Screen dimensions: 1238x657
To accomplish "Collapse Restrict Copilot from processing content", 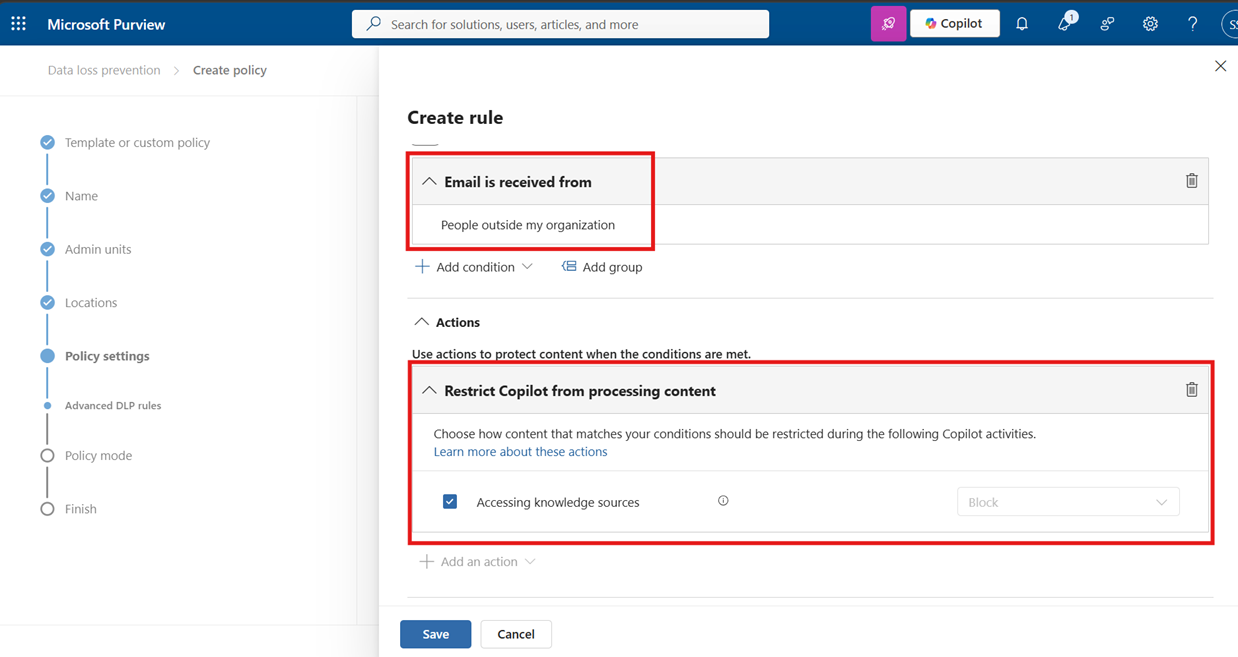I will pos(429,391).
